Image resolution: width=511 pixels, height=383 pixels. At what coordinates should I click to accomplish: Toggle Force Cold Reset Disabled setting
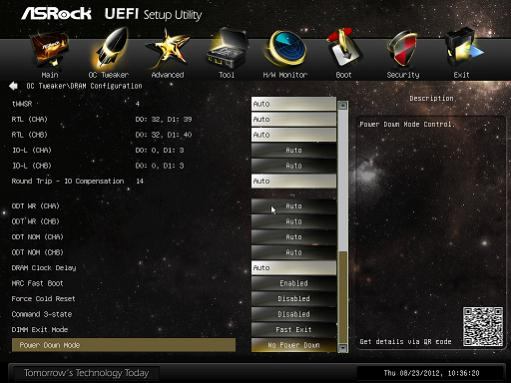294,299
